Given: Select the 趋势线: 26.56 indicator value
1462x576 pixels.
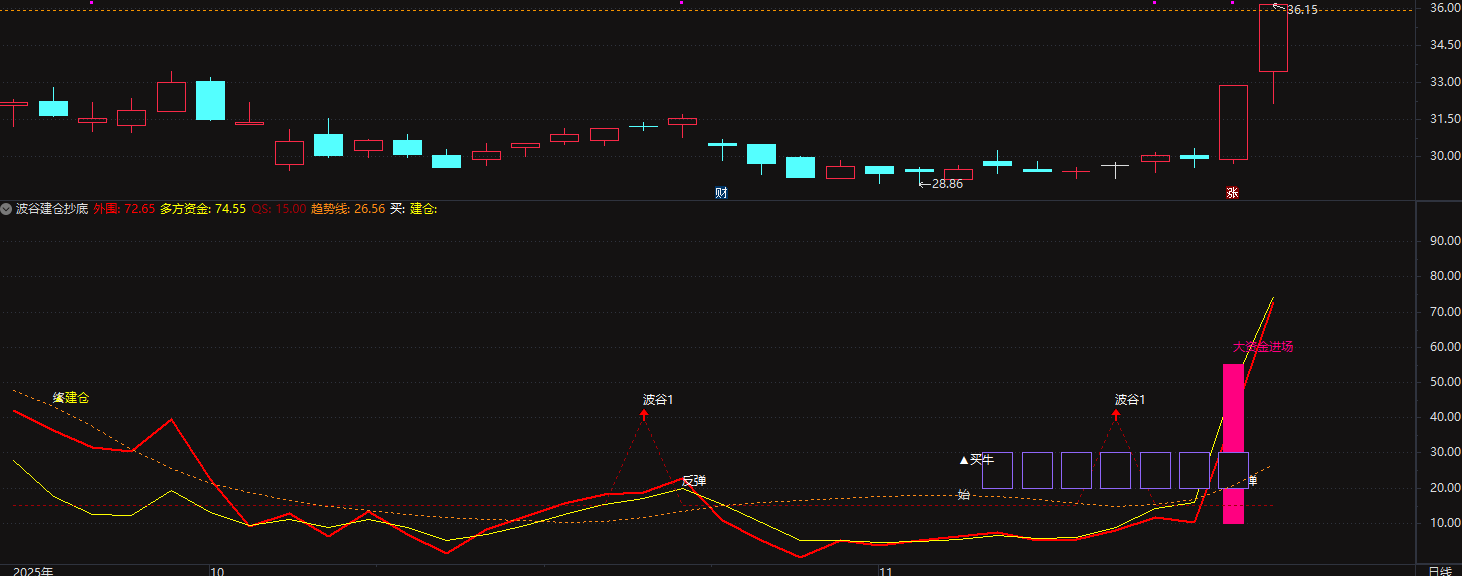Looking at the screenshot, I should (348, 209).
